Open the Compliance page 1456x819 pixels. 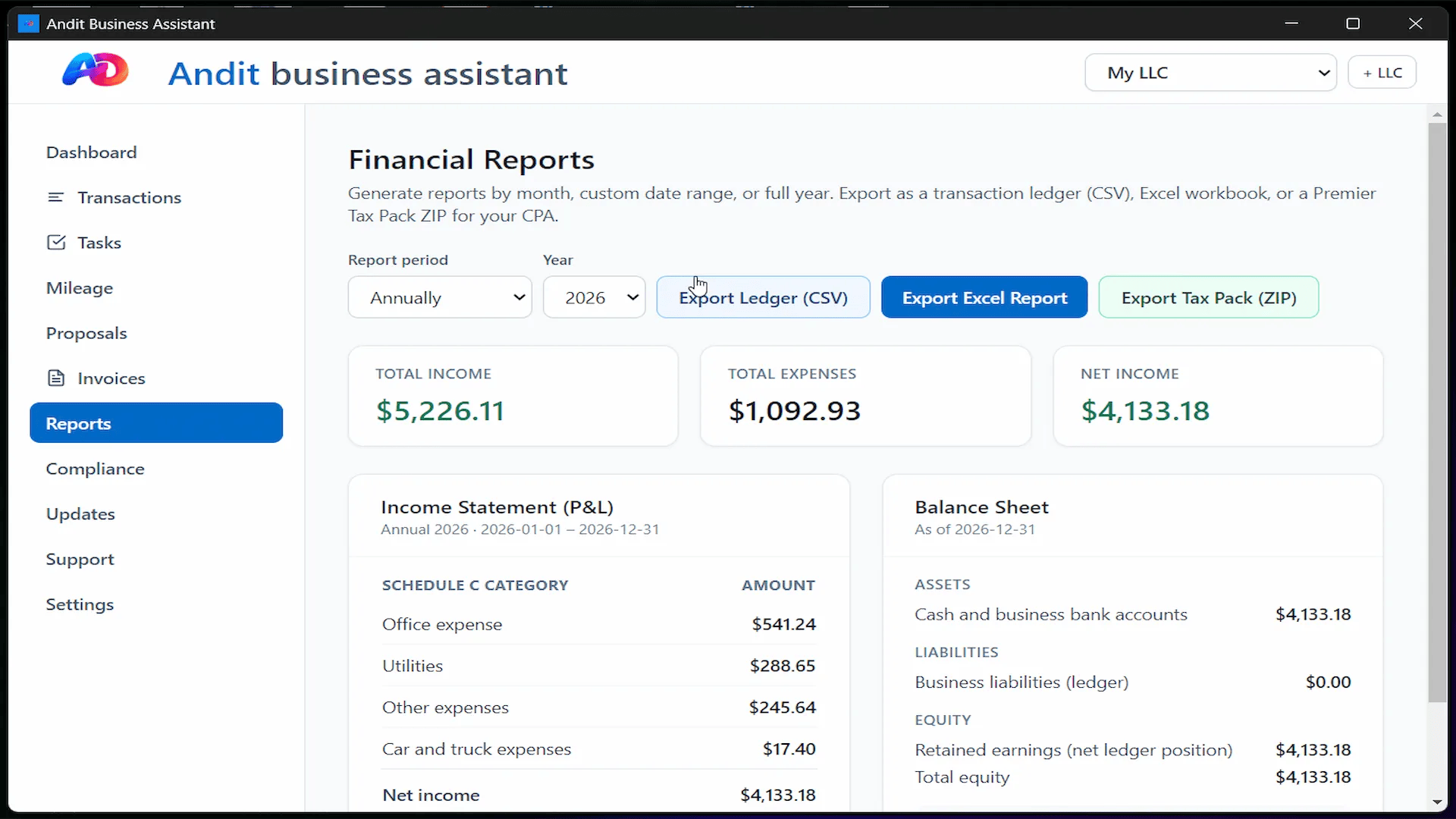click(x=95, y=469)
